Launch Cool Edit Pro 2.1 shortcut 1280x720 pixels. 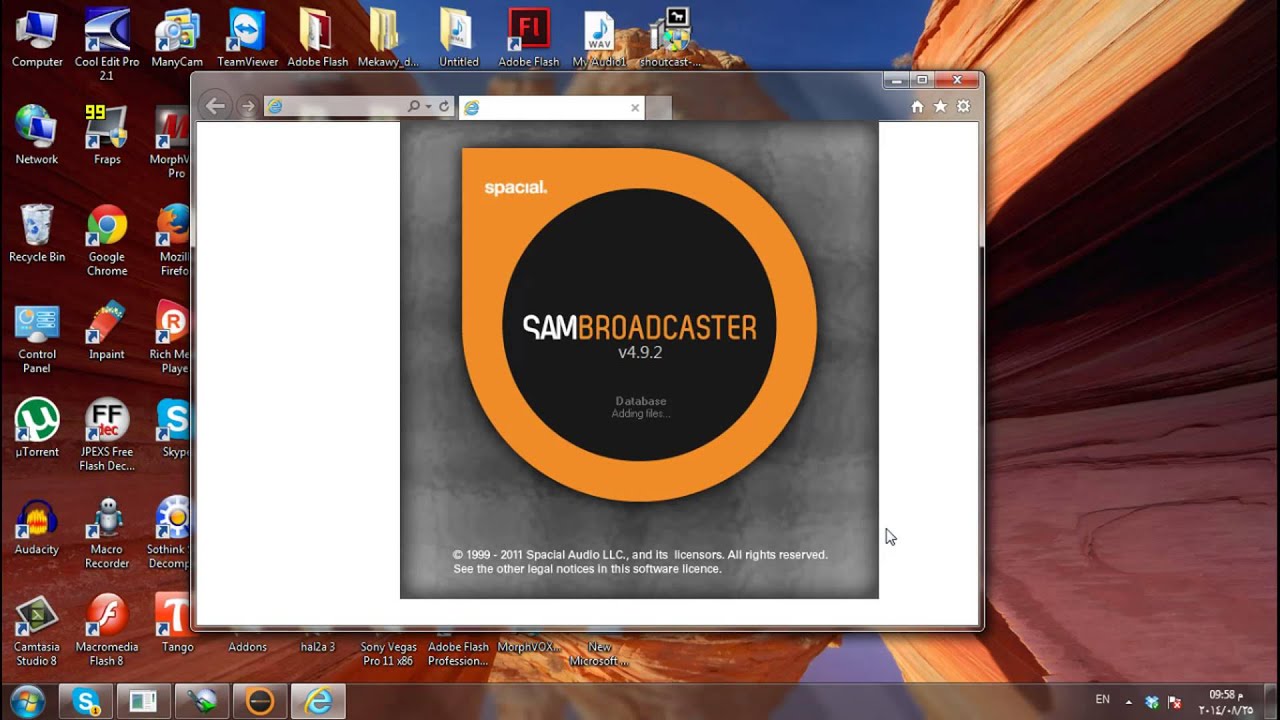point(107,44)
